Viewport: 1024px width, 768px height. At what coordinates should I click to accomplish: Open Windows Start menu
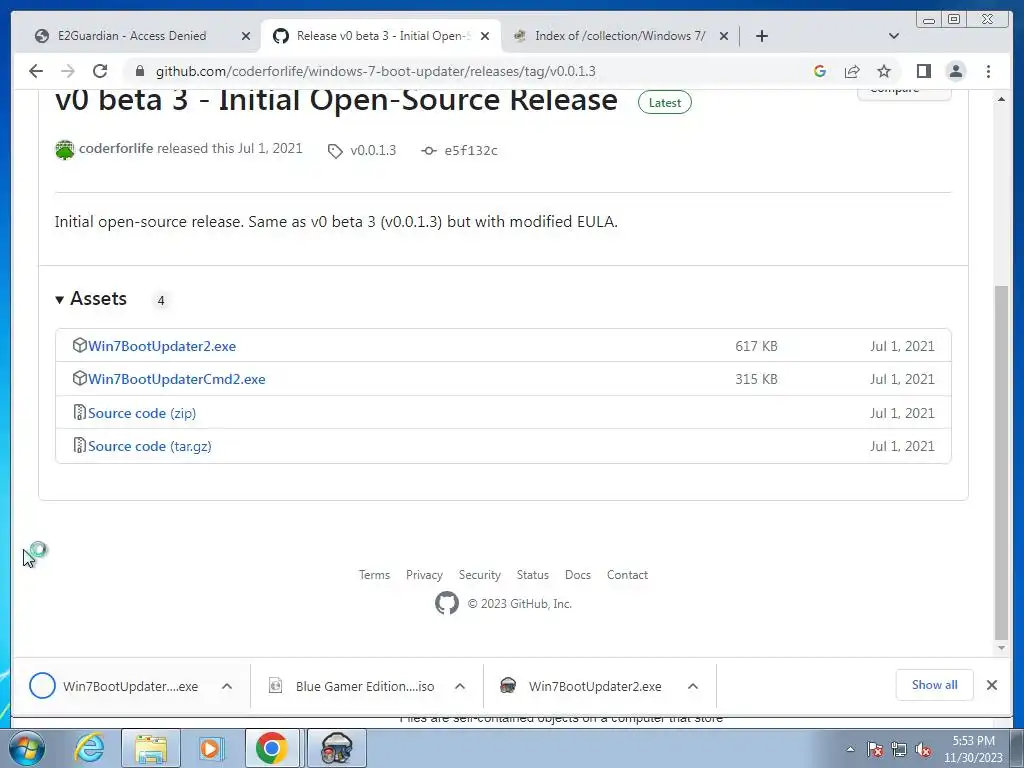coord(27,748)
